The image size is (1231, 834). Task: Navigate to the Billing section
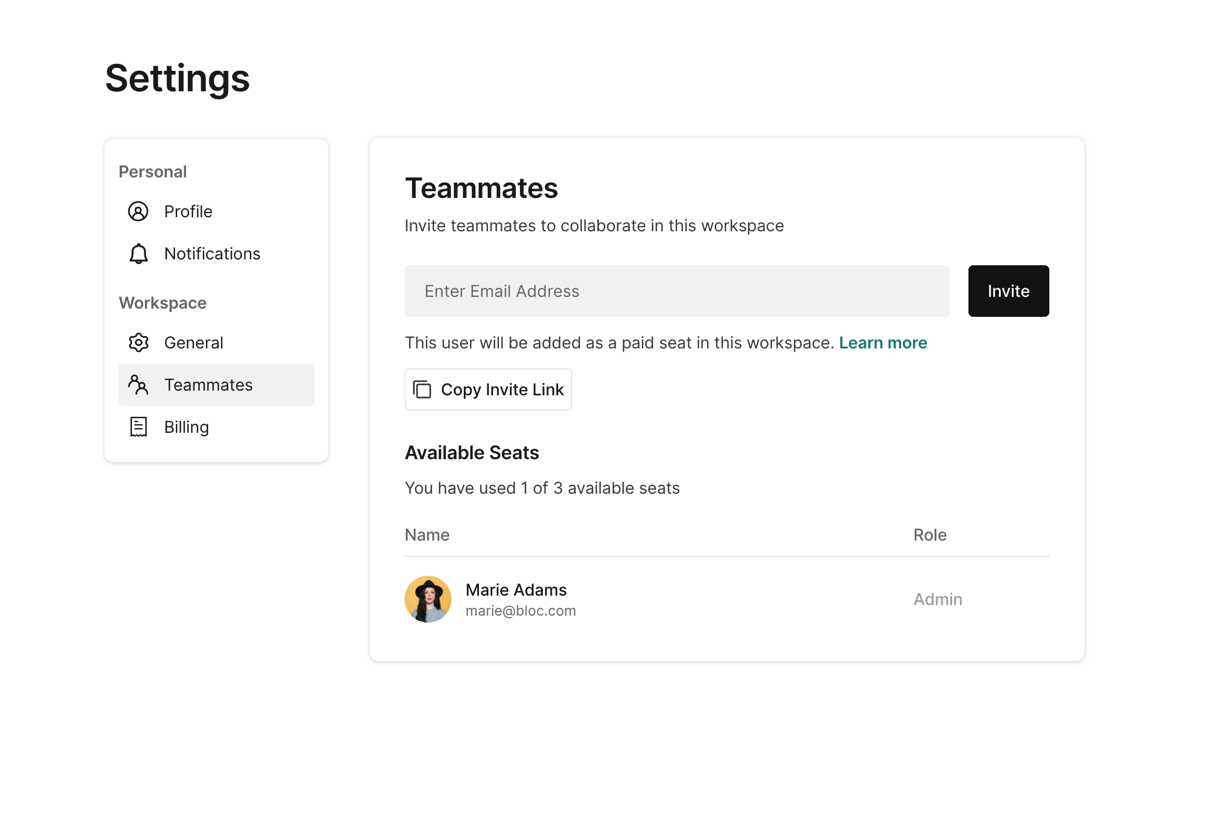click(186, 427)
